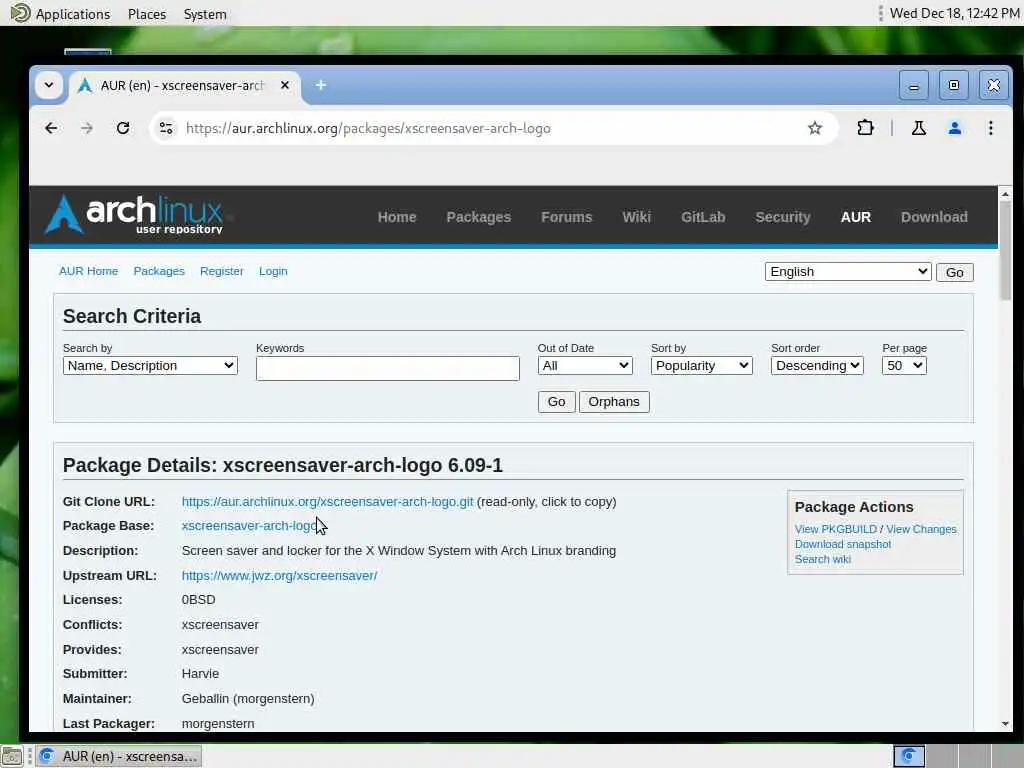This screenshot has width=1024, height=768.
Task: Open a new browser tab
Action: pos(321,85)
